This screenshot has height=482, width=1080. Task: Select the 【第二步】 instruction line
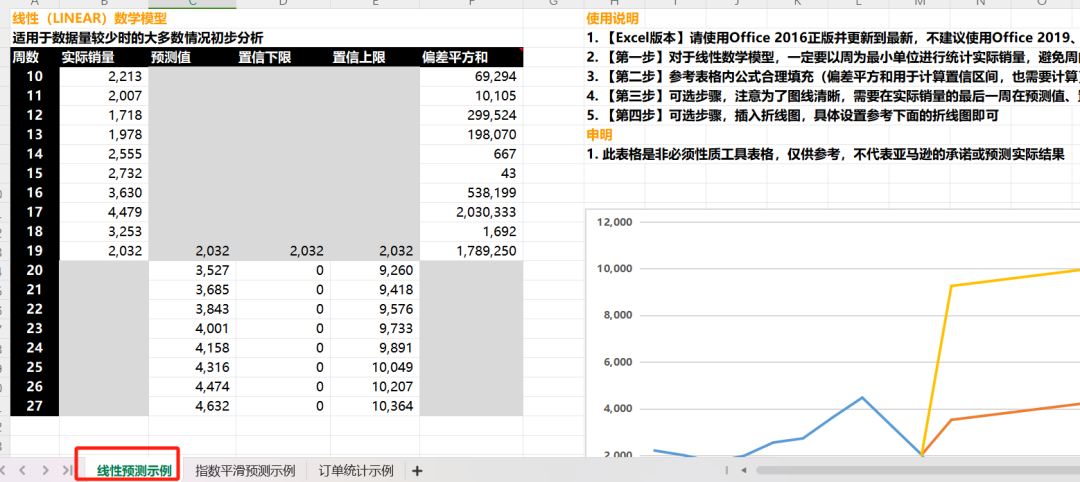[833, 76]
